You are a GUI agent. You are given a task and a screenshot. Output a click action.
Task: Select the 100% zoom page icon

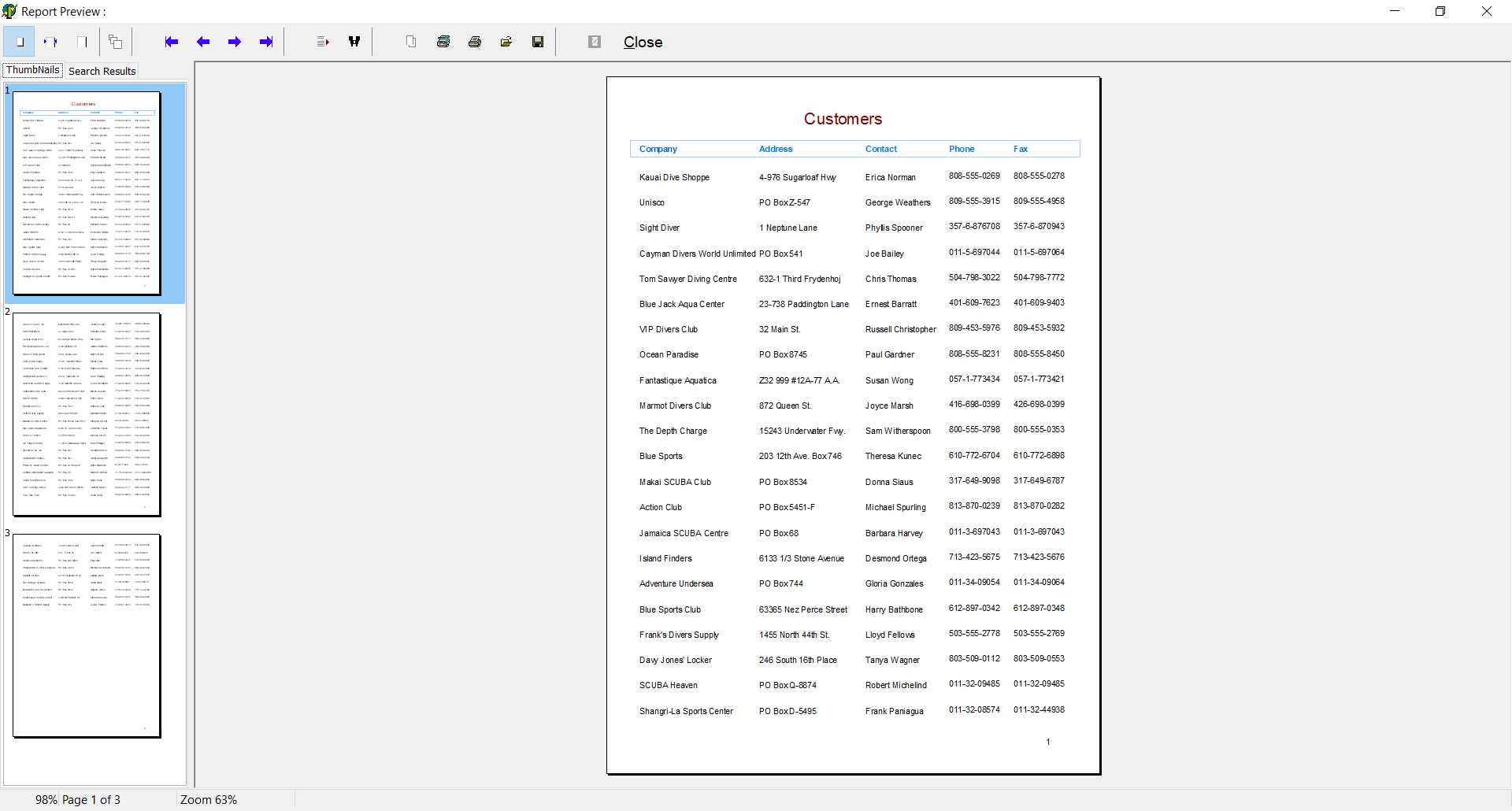[82, 42]
